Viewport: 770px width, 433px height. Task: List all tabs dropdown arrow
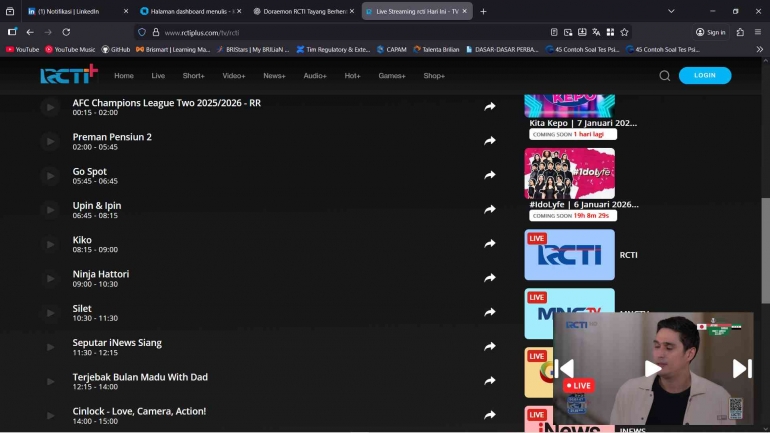[x=671, y=11]
